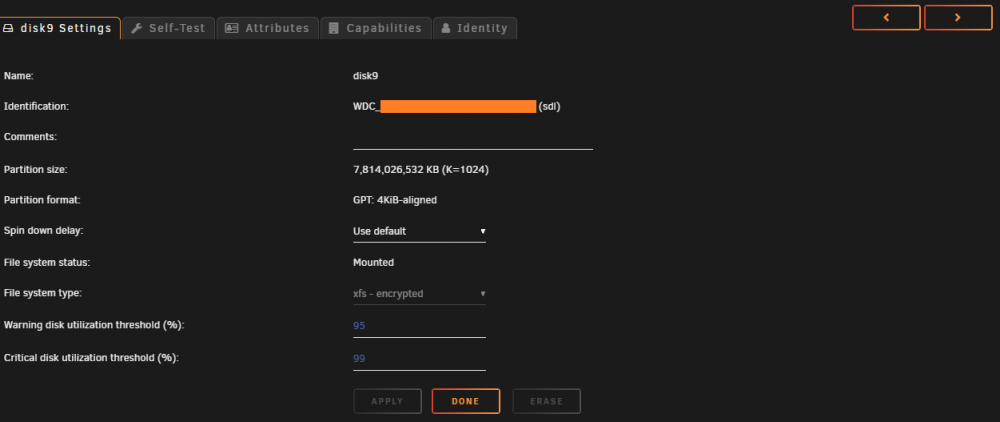The image size is (1000, 422).
Task: Click the Comments input field
Action: [473, 138]
